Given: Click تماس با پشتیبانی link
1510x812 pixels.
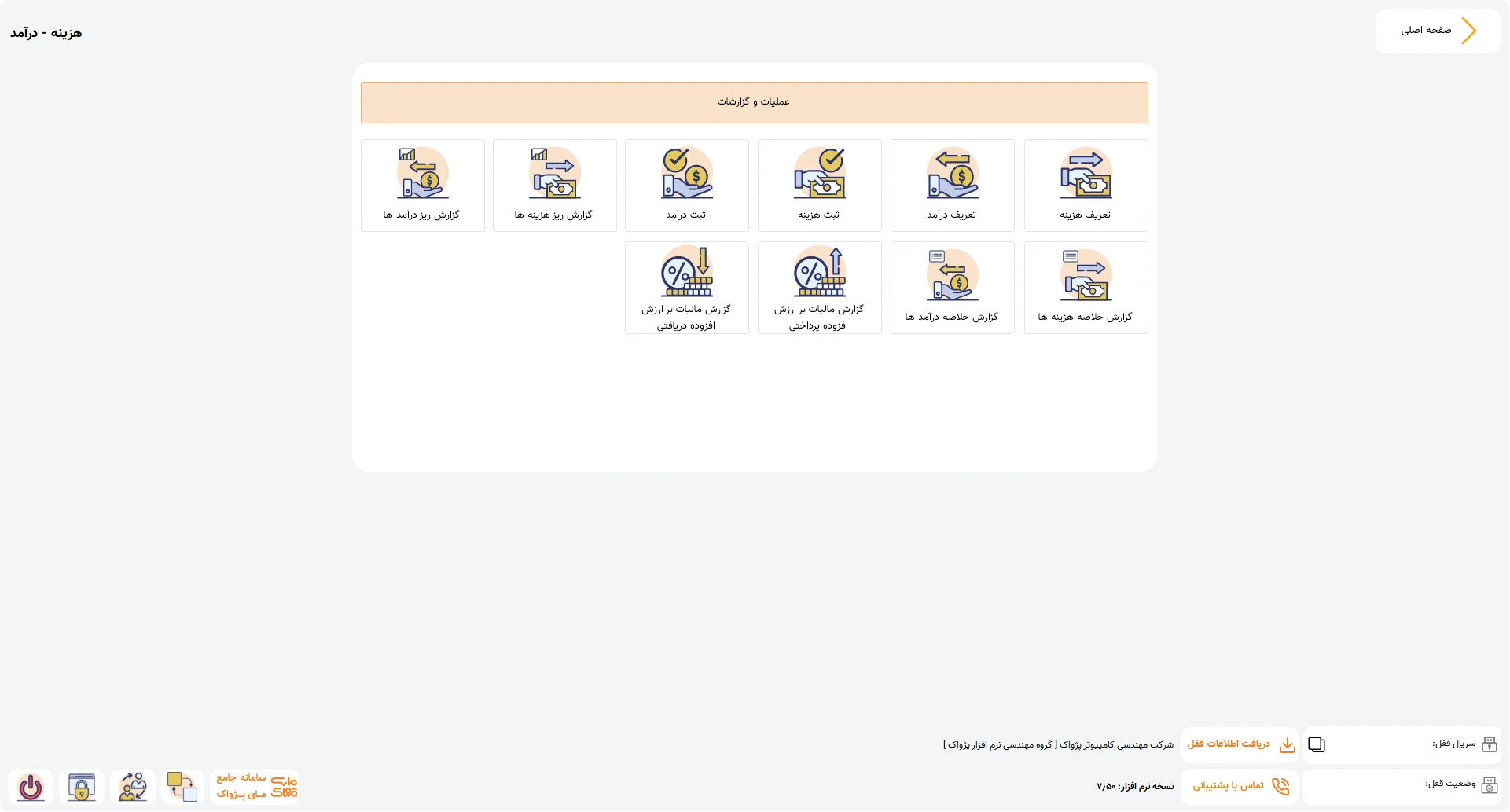Looking at the screenshot, I should point(1240,786).
